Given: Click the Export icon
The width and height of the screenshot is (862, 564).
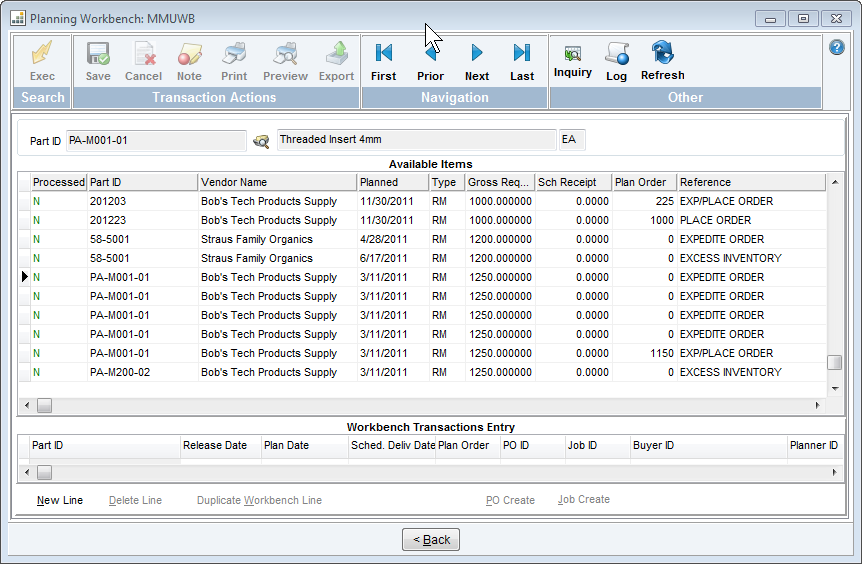Looking at the screenshot, I should 336,60.
